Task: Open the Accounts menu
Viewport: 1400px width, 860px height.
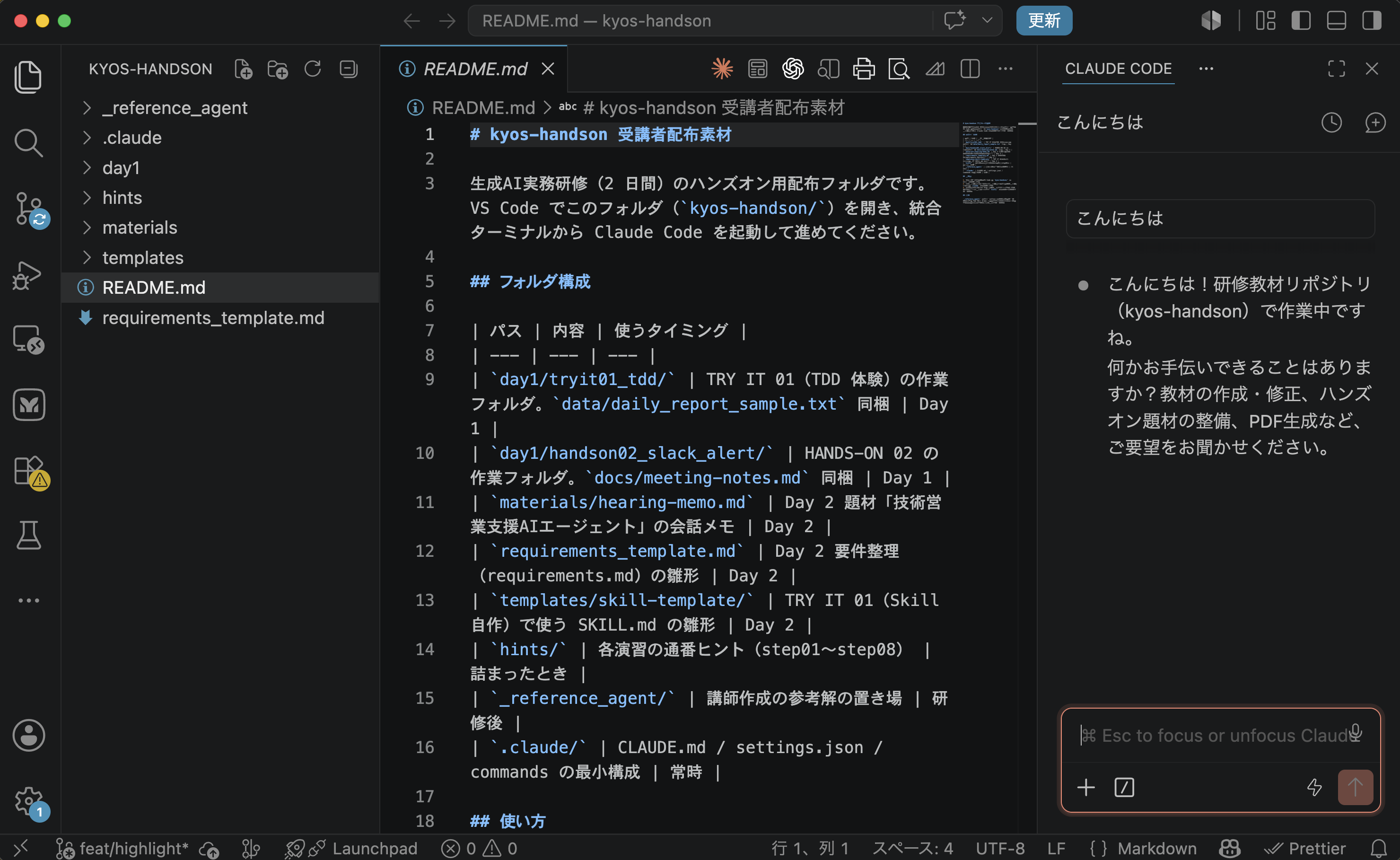Action: [28, 735]
